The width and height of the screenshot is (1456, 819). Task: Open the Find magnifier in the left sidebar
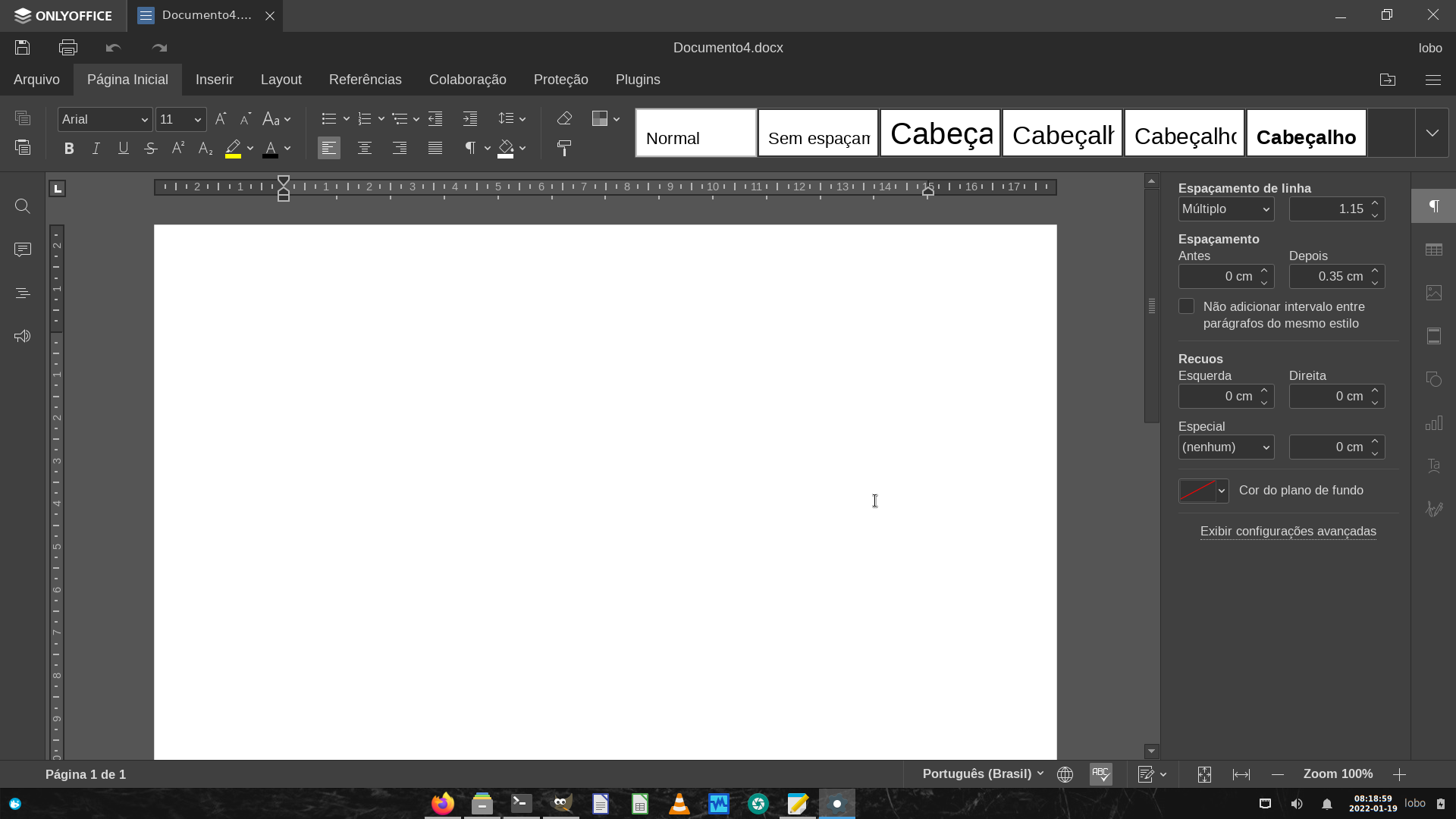click(x=23, y=206)
